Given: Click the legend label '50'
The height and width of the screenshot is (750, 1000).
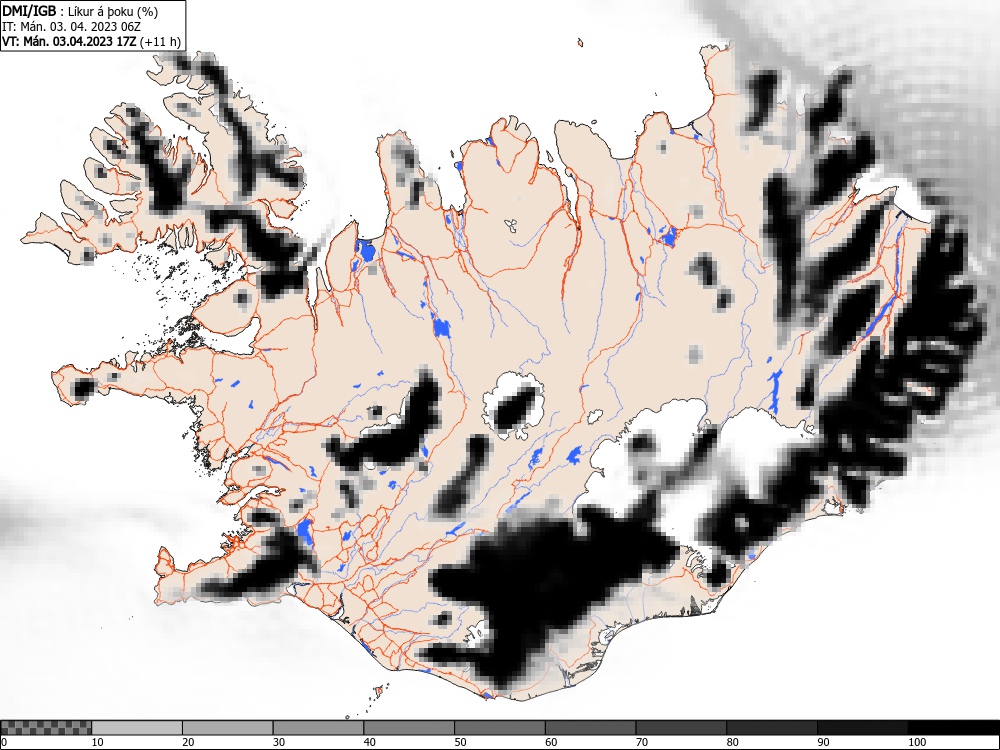Looking at the screenshot, I should click(460, 742).
